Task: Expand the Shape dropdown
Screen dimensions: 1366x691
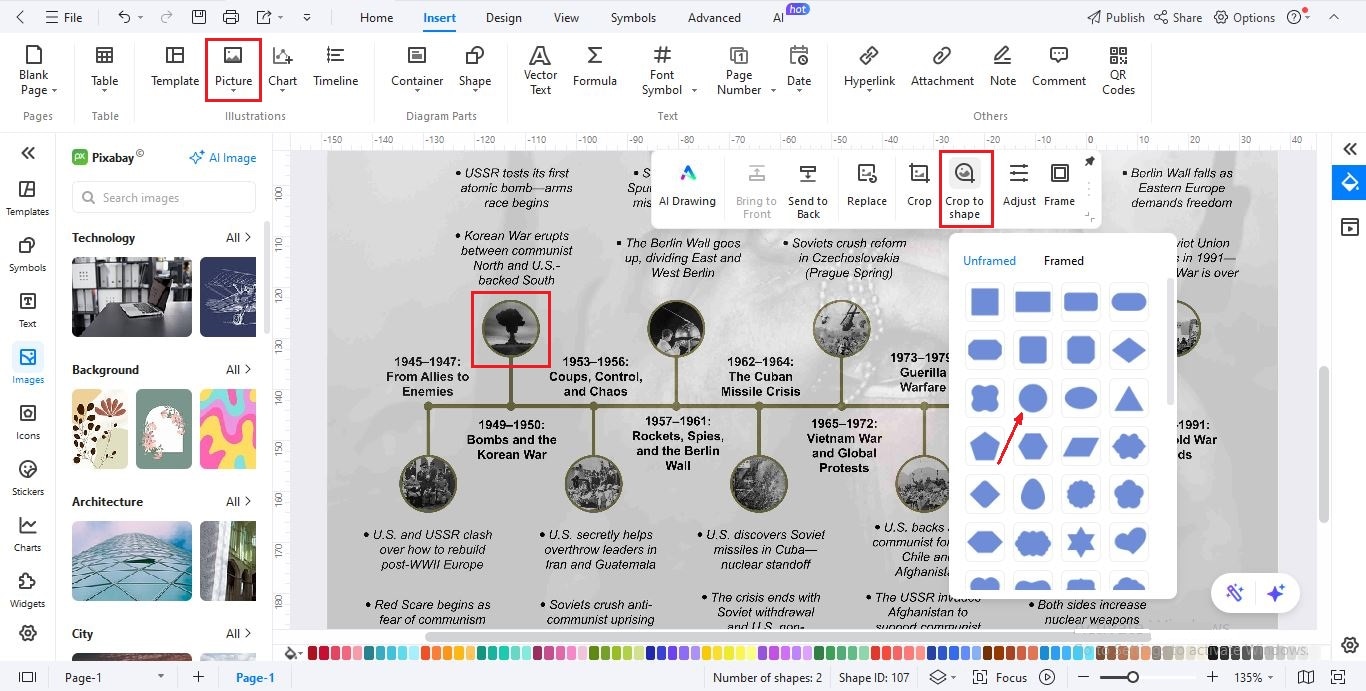Action: point(475,92)
